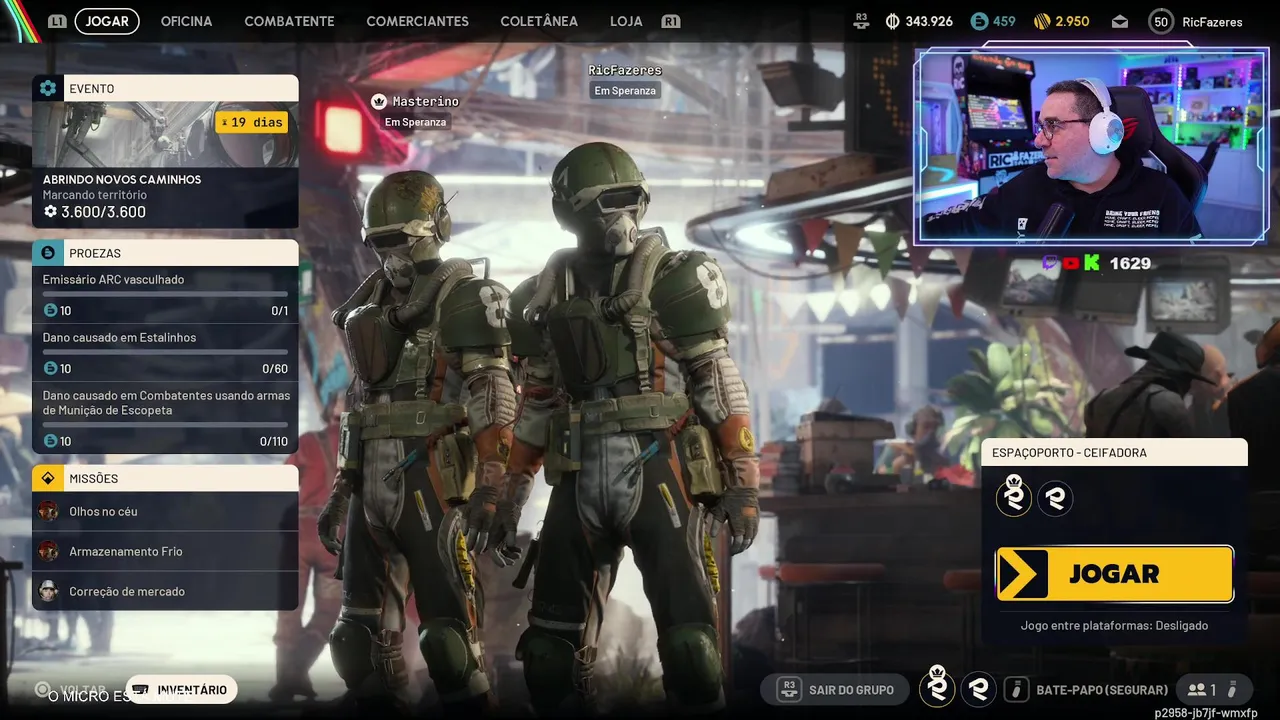The width and height of the screenshot is (1280, 720).
Task: Select the ESPAÇOPORTO - CEIFADORA map header
Action: pos(1114,452)
